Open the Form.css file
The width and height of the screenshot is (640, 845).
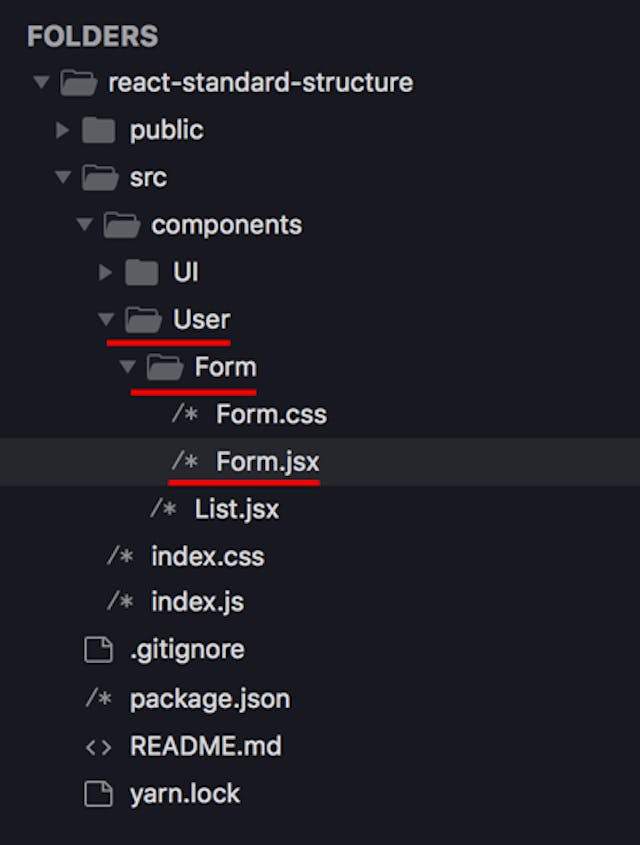(271, 415)
